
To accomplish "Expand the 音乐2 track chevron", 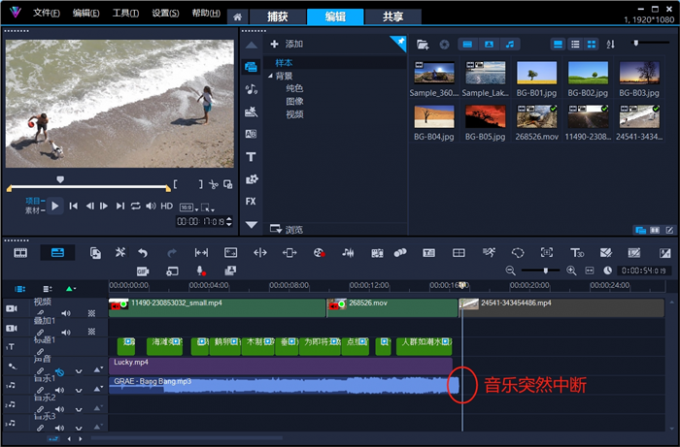I will click(78, 409).
